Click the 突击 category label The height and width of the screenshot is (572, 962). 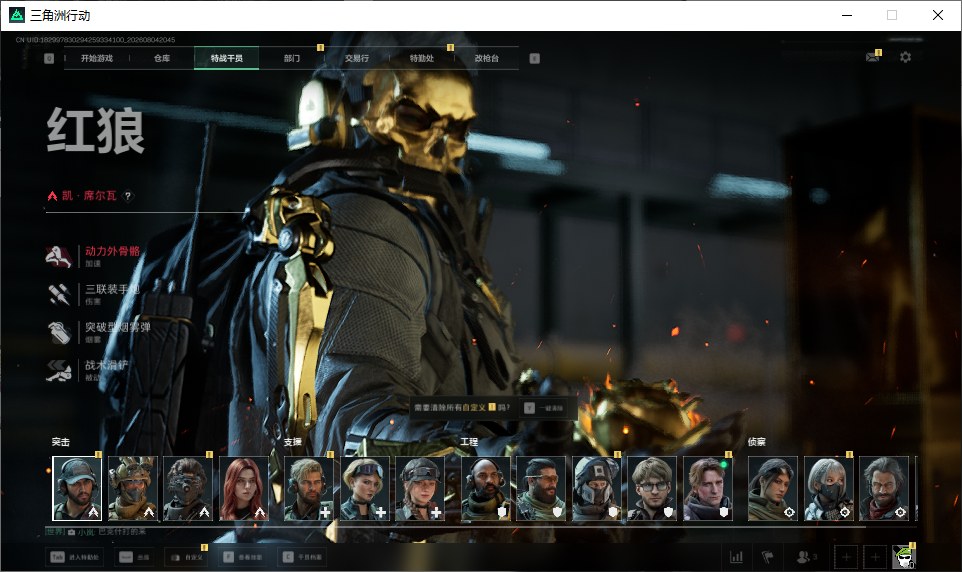click(60, 442)
